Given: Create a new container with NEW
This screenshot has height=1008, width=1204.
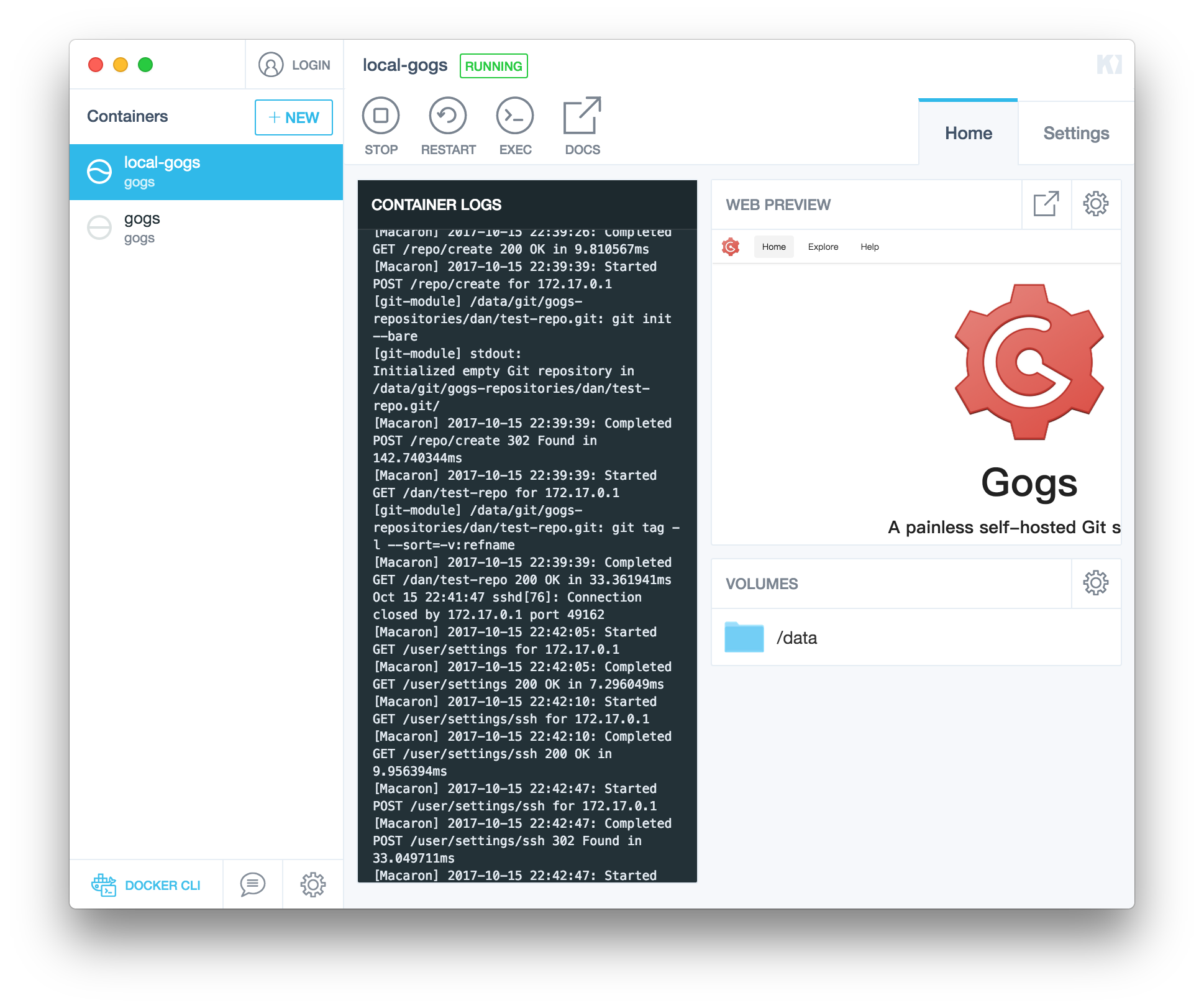Looking at the screenshot, I should tap(294, 117).
